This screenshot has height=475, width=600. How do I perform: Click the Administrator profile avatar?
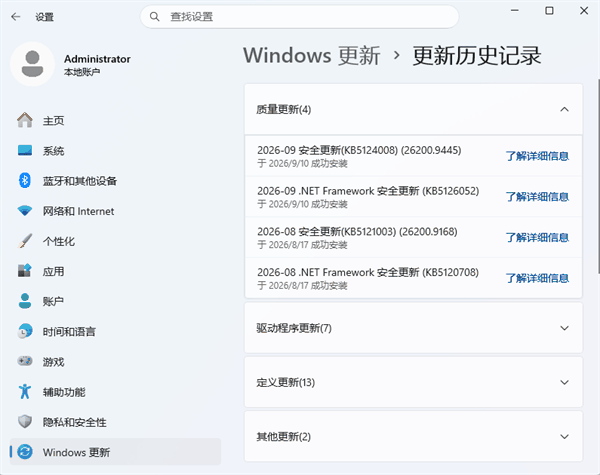pos(33,64)
